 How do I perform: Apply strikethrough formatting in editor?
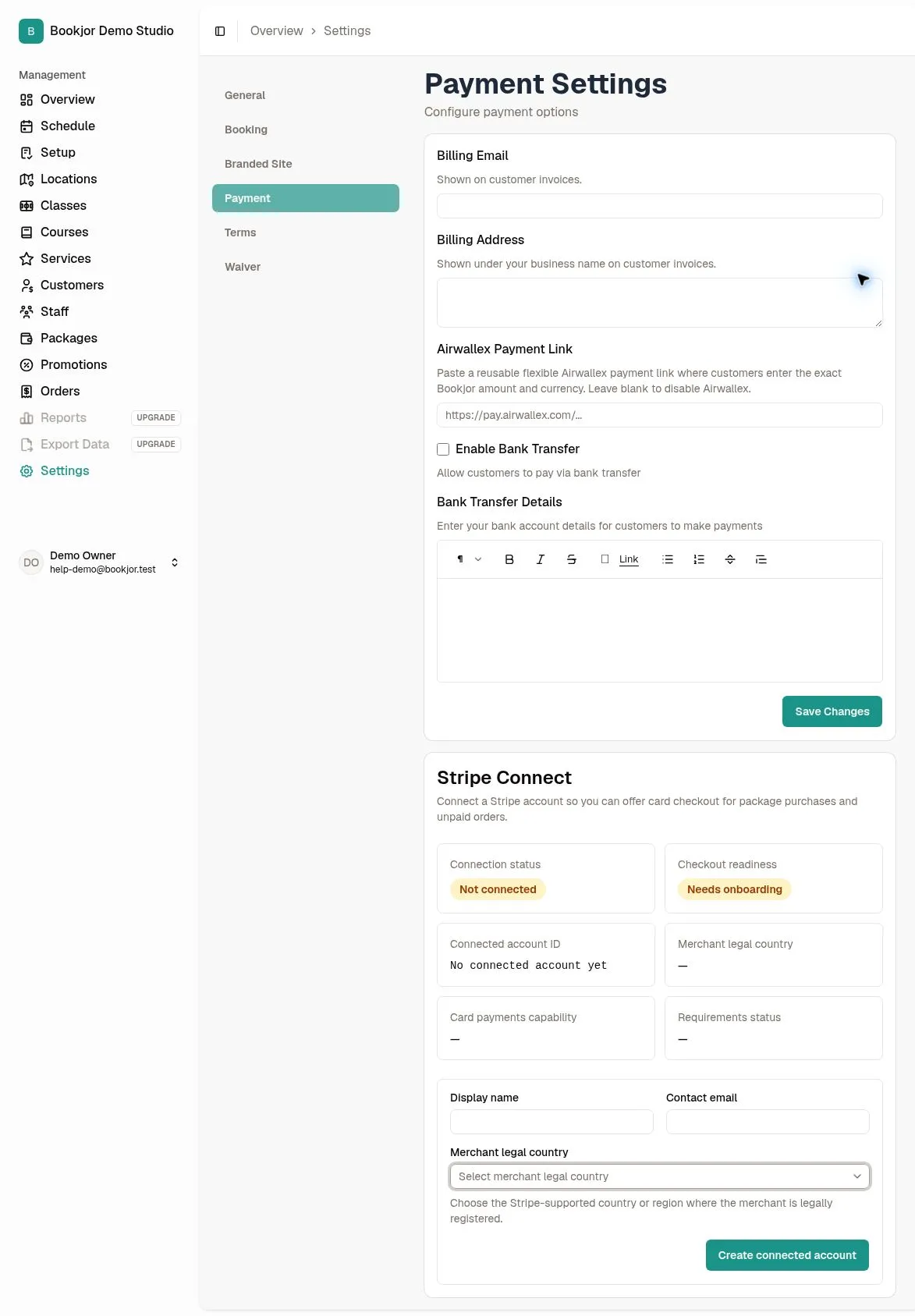pos(572,559)
